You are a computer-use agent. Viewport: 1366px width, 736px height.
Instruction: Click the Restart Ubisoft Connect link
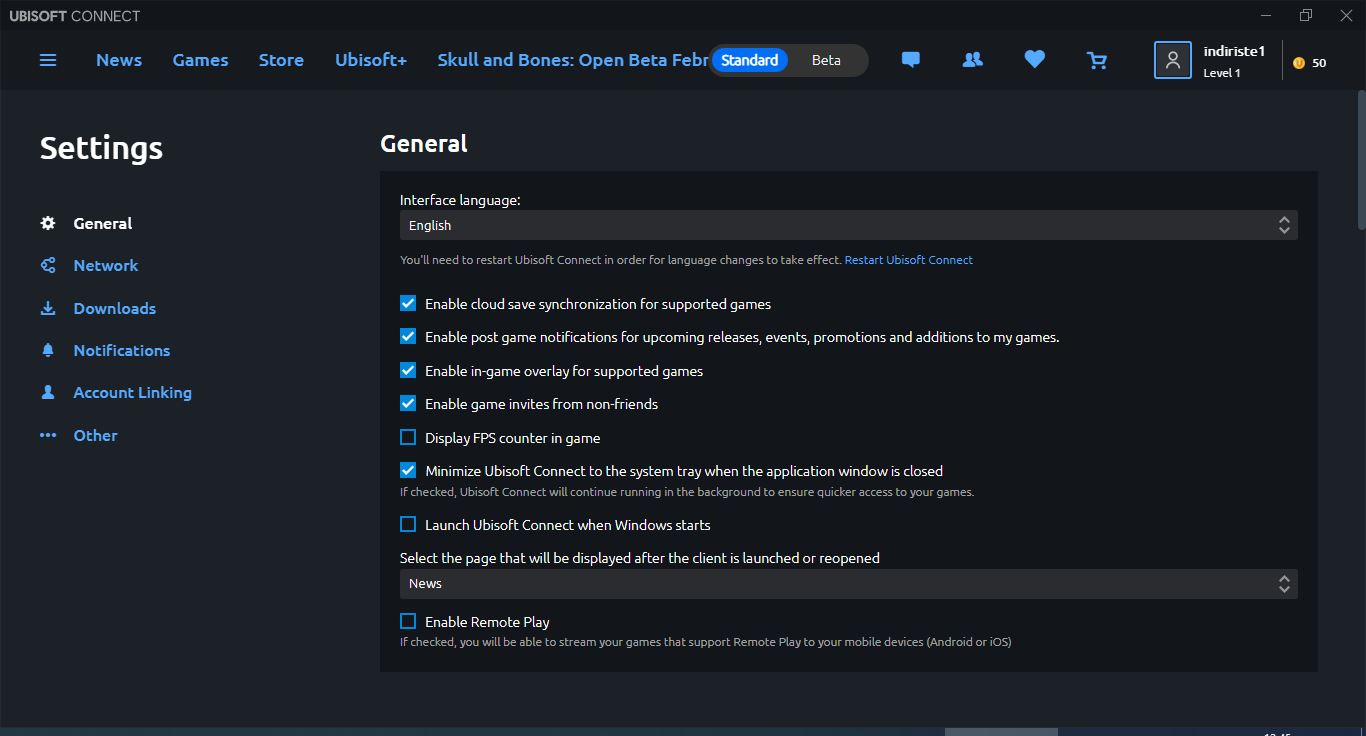click(x=909, y=260)
